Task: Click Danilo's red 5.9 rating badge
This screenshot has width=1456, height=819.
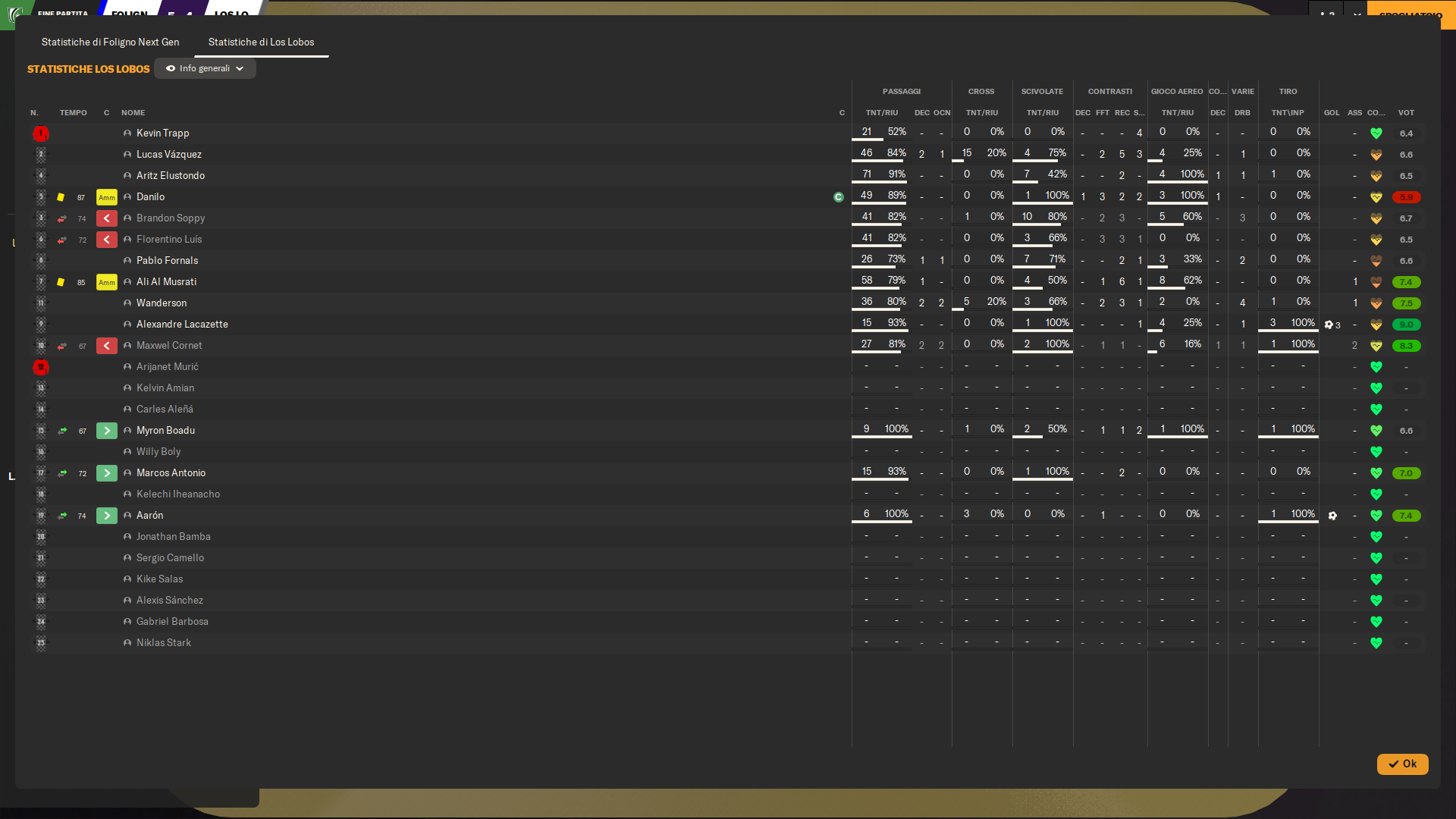Action: 1405,197
